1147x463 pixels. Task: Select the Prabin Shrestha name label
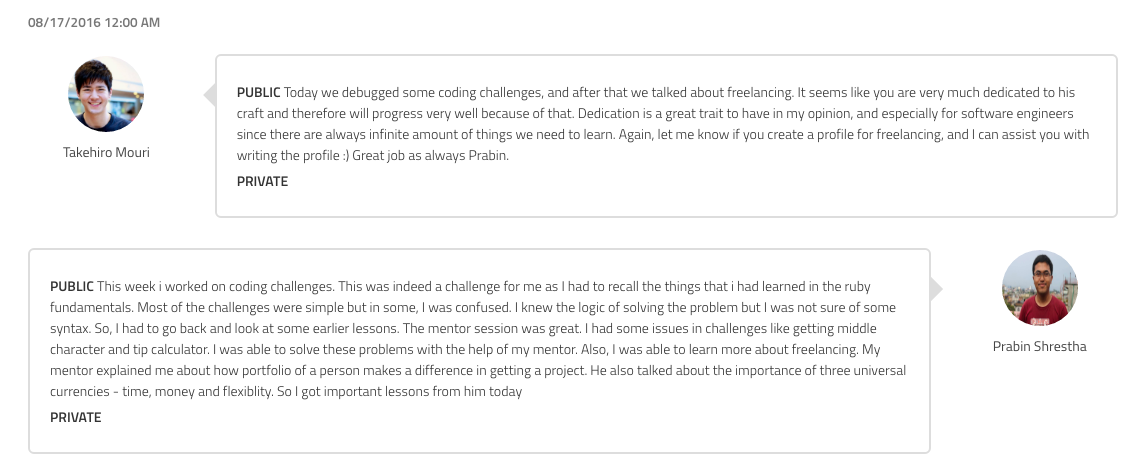click(1039, 346)
